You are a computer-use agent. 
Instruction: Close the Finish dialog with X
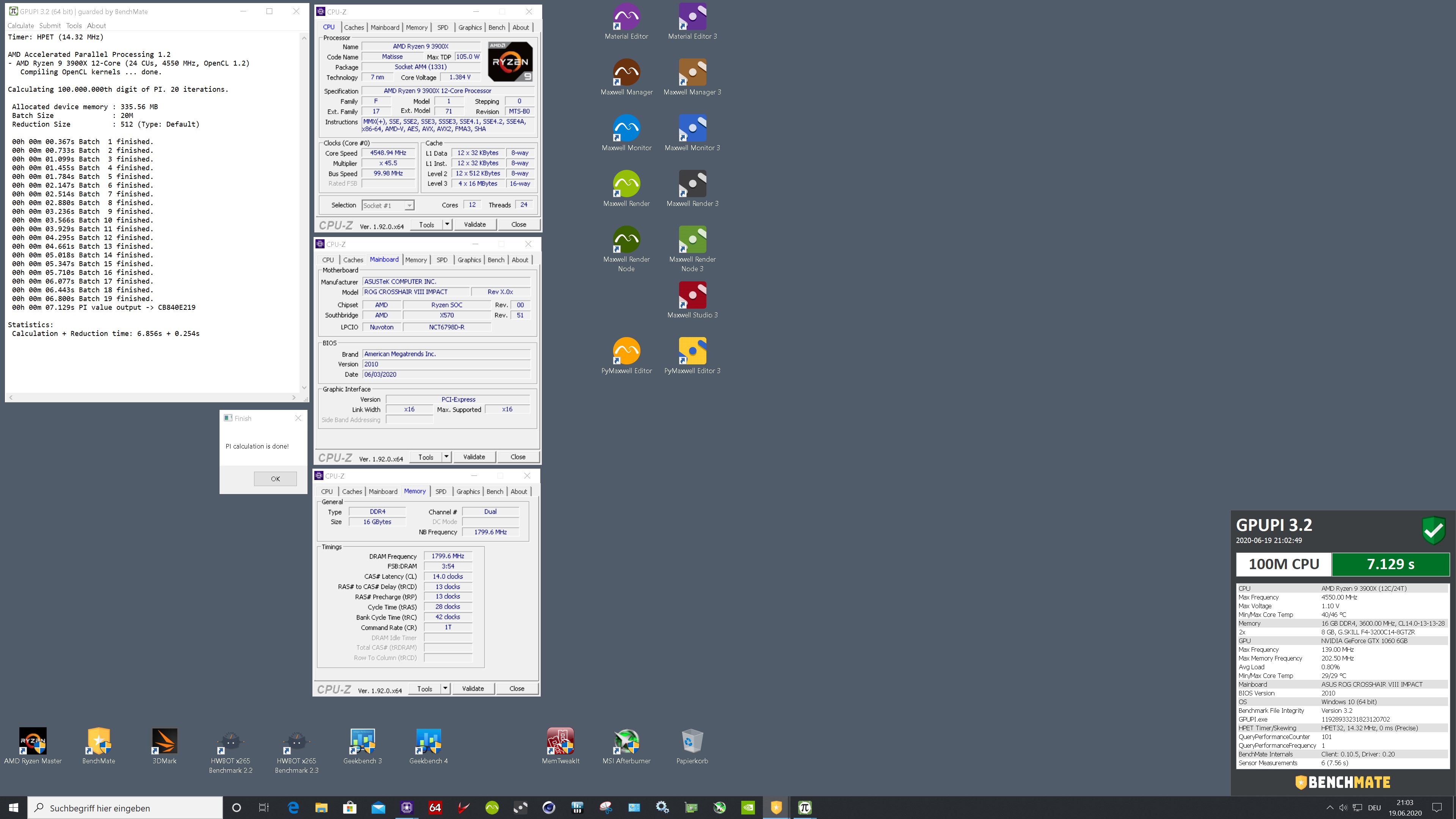point(298,418)
